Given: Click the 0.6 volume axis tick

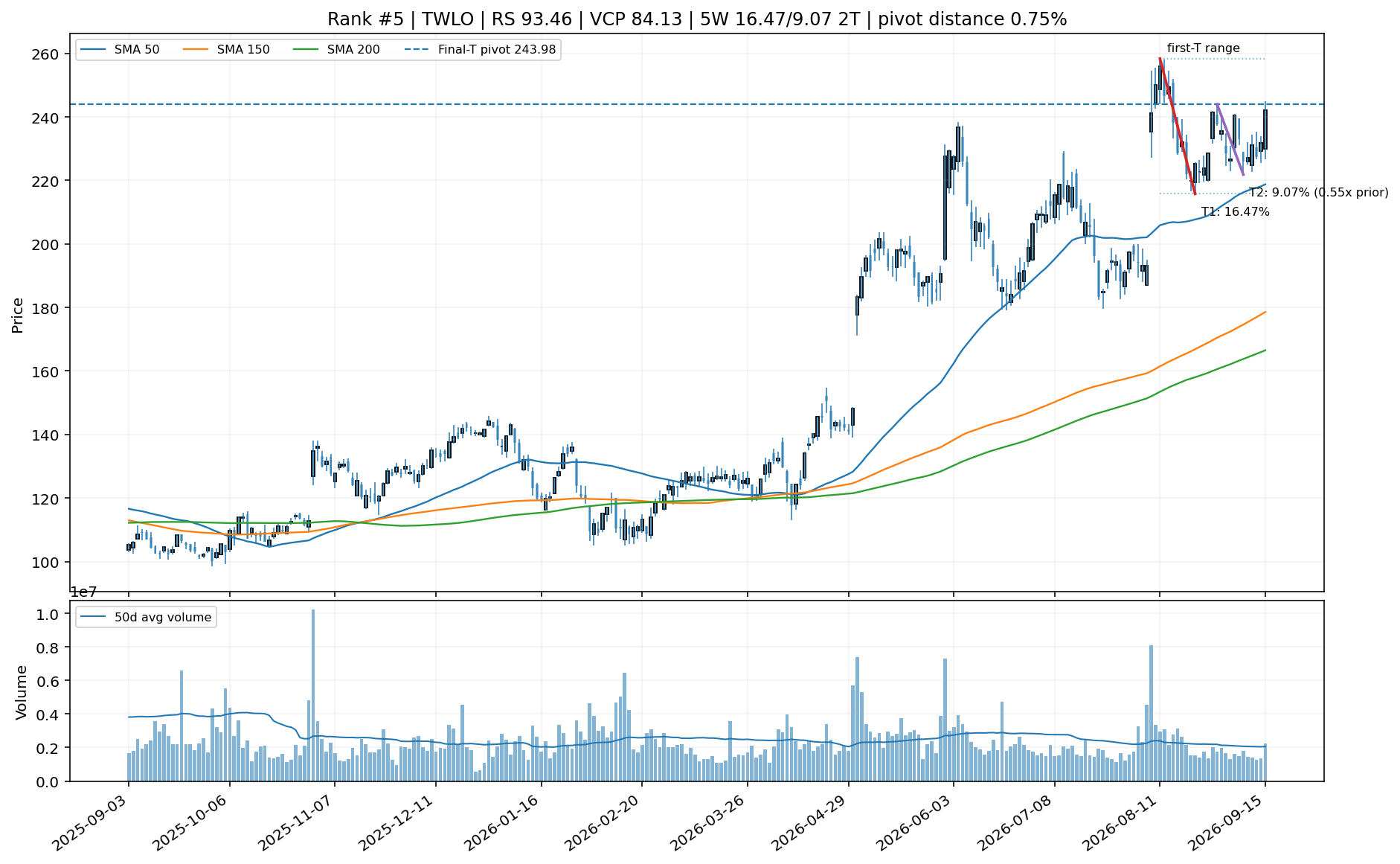Looking at the screenshot, I should [49, 681].
